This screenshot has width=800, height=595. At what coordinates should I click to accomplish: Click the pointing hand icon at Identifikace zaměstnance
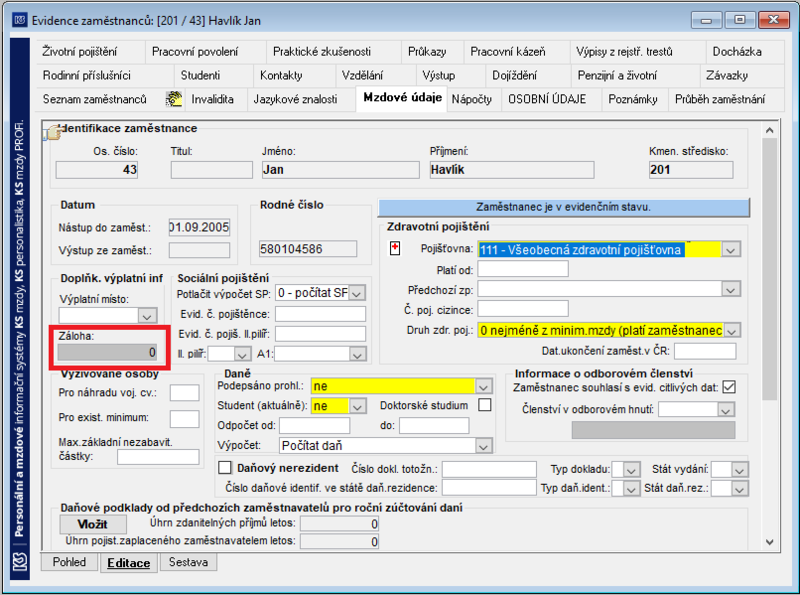(x=53, y=132)
